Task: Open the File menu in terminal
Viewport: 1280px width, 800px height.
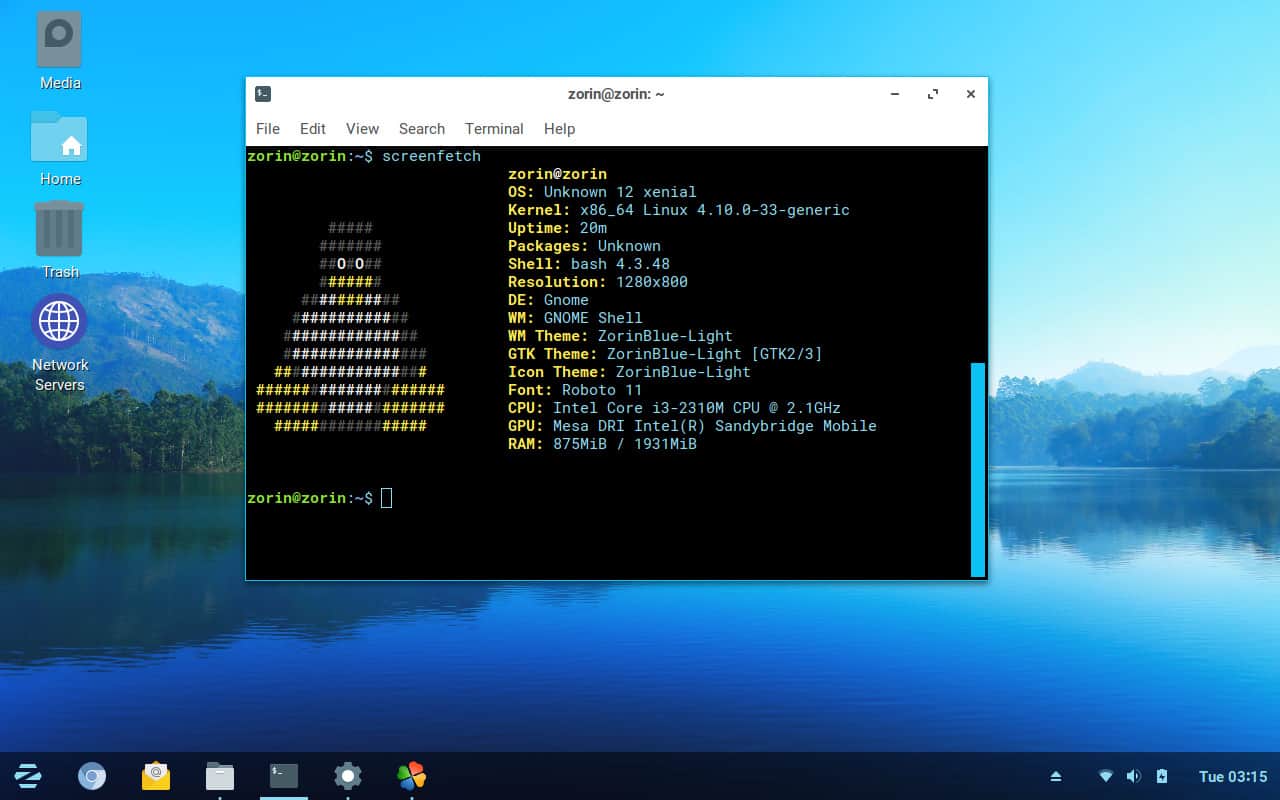Action: [268, 129]
